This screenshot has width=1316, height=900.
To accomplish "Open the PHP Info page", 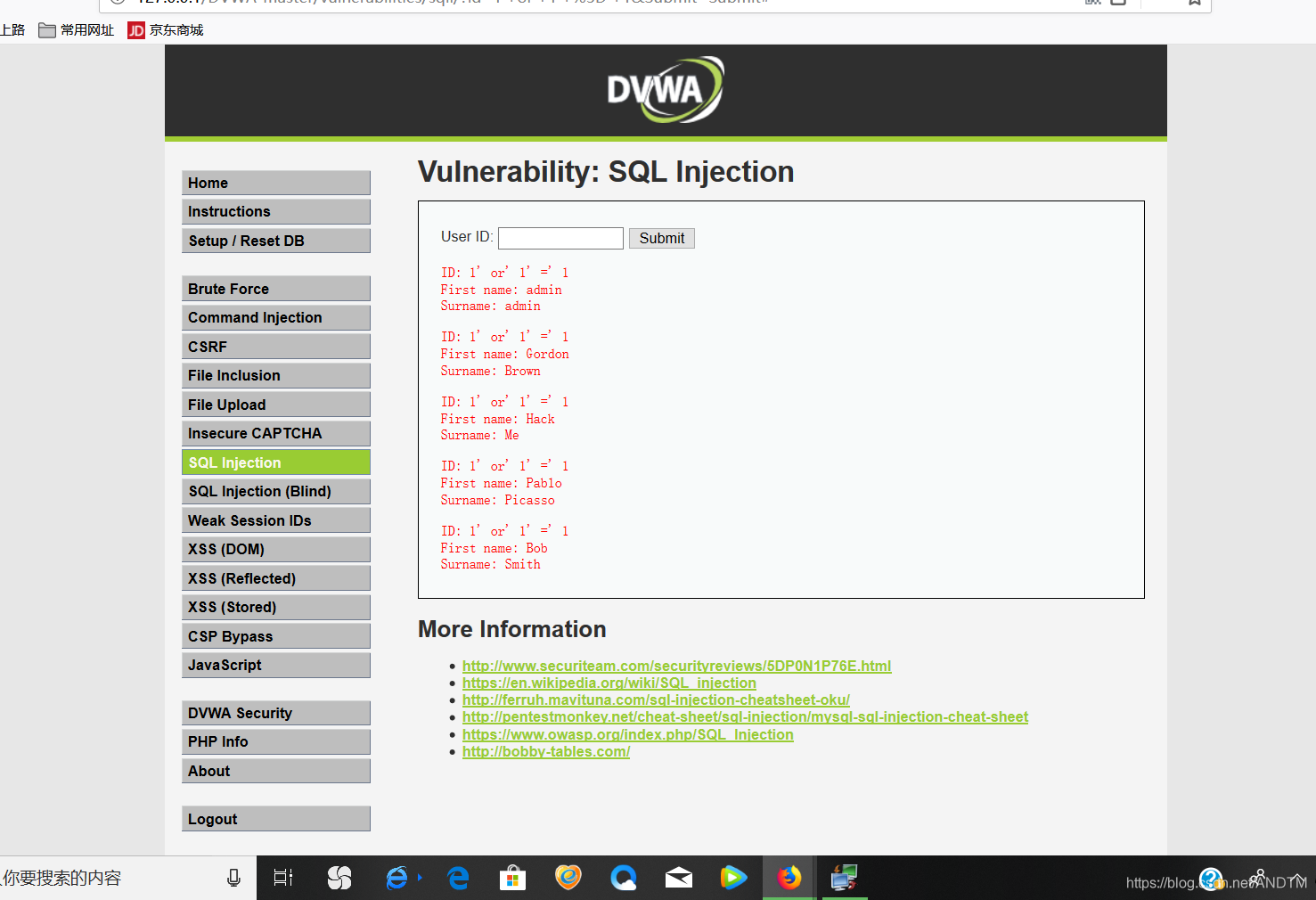I will point(276,741).
